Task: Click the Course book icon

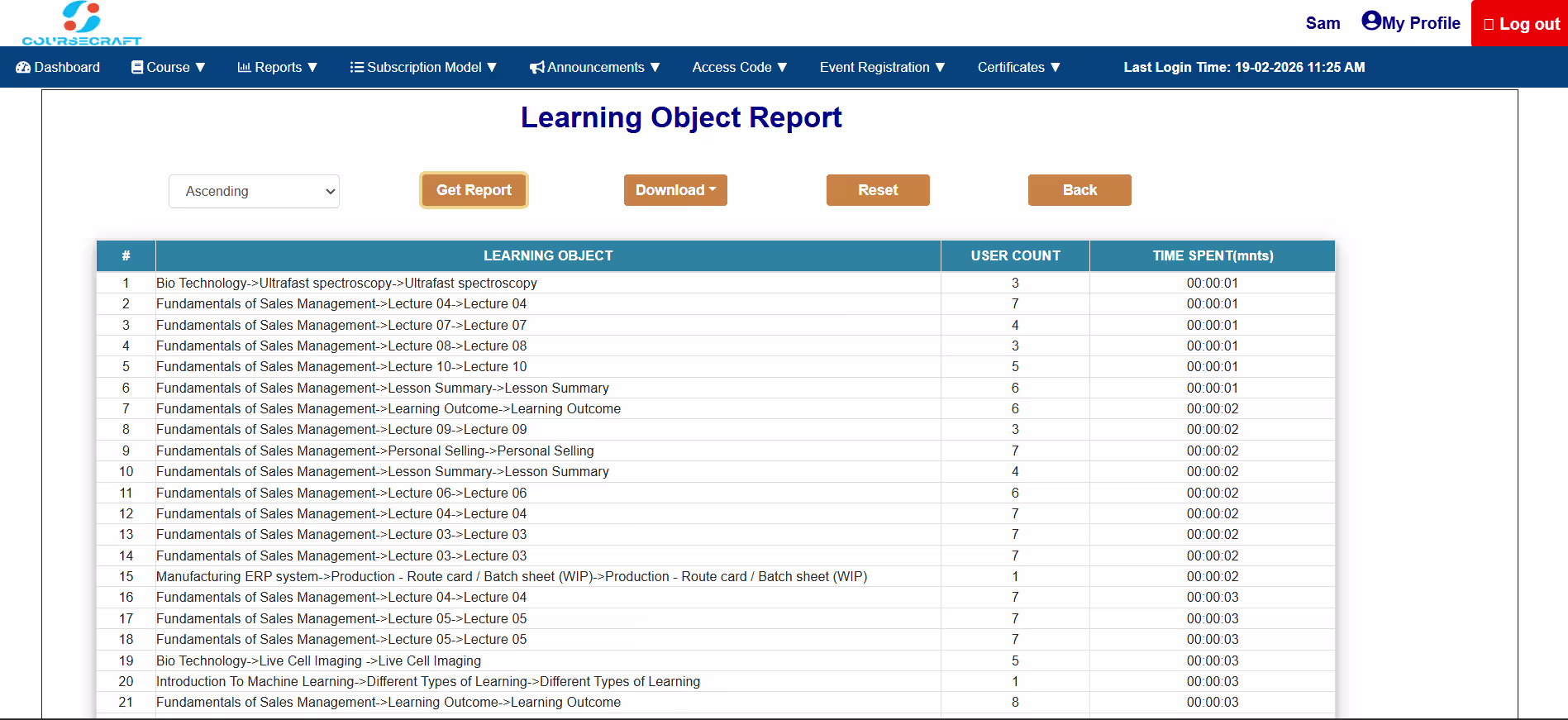Action: tap(137, 67)
